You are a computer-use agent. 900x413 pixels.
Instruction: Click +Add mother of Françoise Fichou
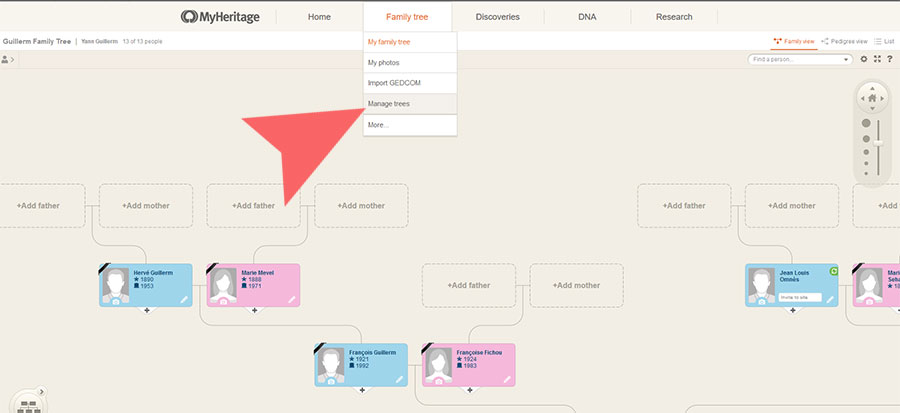[x=576, y=285]
